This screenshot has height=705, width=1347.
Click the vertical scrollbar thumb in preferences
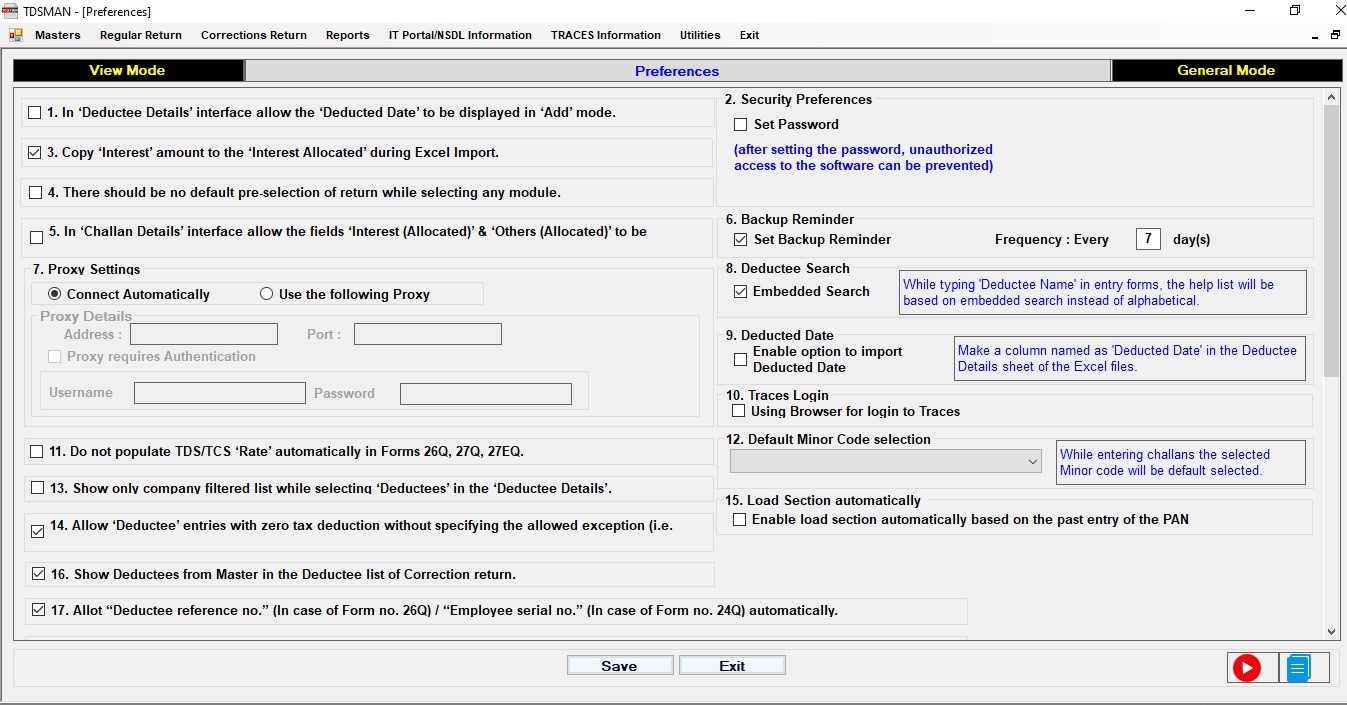1331,240
